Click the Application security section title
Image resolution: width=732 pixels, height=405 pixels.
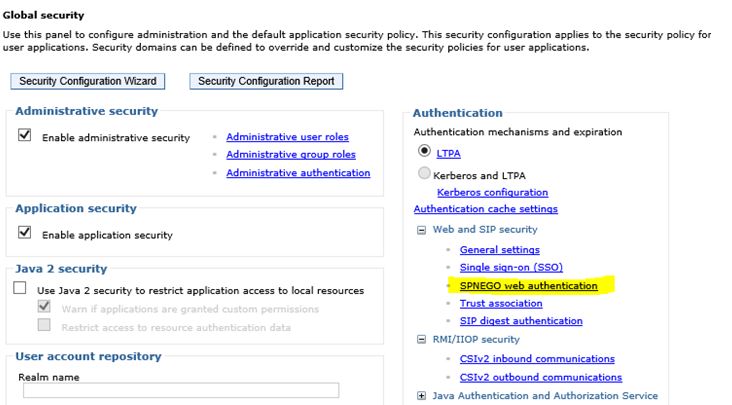pos(76,208)
